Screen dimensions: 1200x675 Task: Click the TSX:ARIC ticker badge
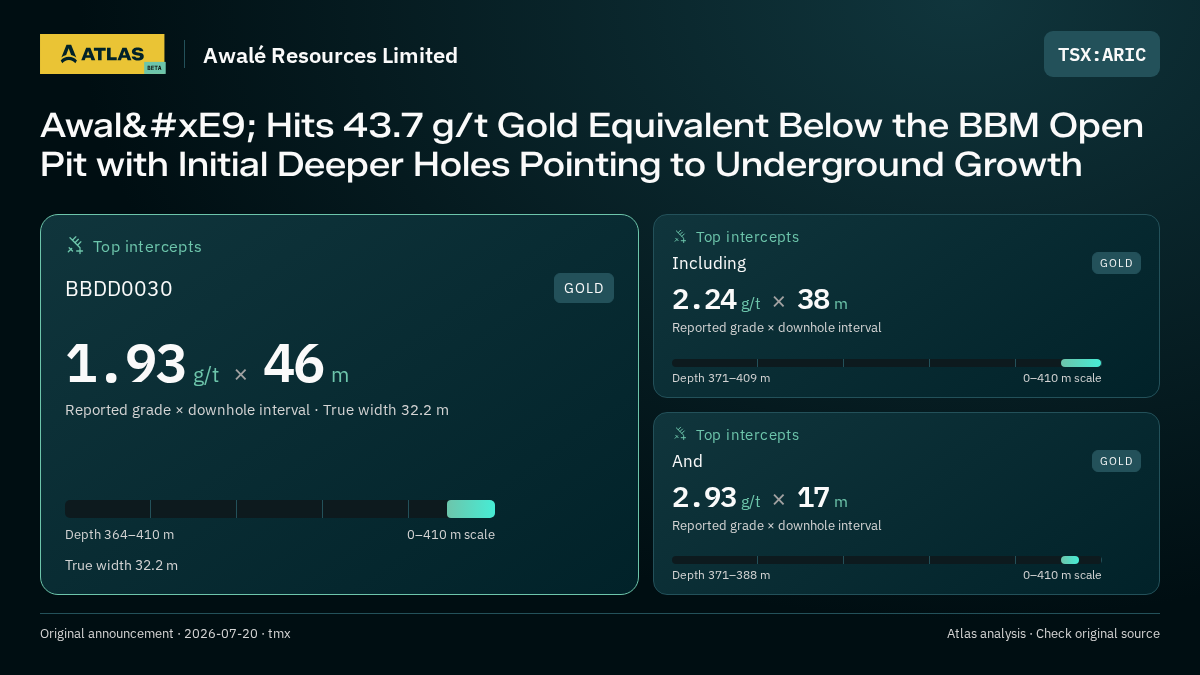pos(1102,54)
